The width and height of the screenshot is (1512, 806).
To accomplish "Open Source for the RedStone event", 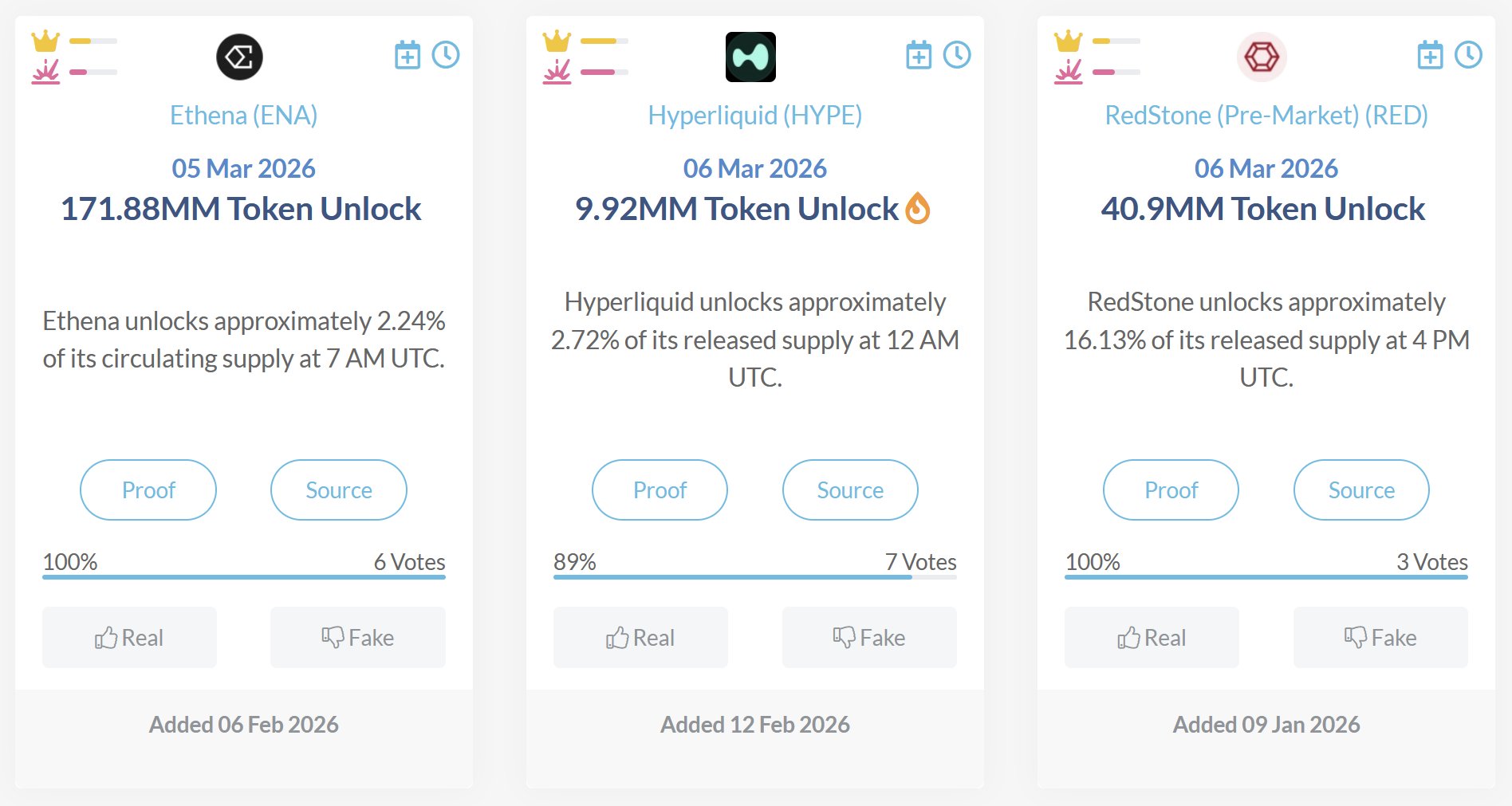I will pos(1361,489).
